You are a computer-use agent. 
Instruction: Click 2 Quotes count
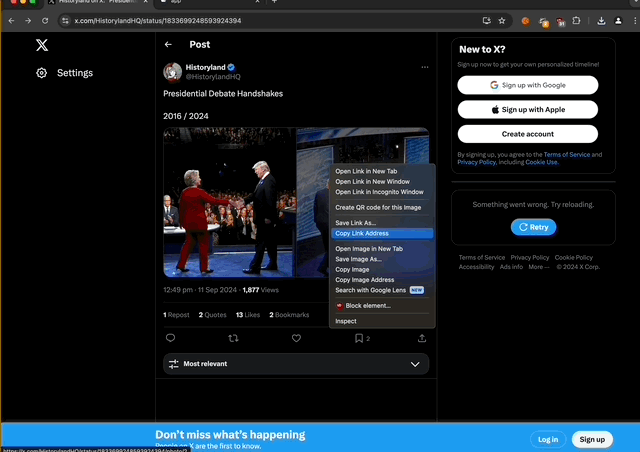[213, 315]
